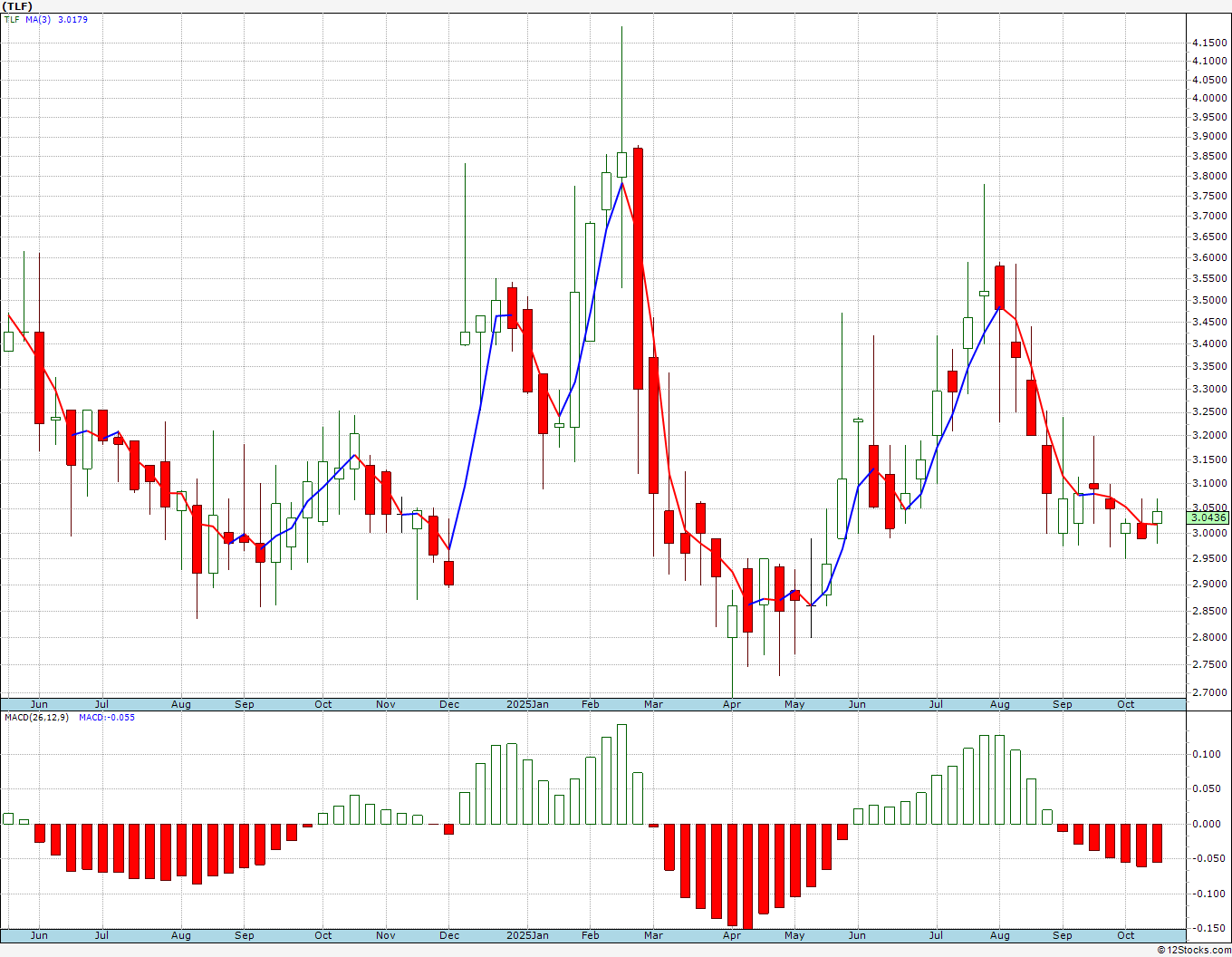Click the 2.8000 price axis label

tap(1210, 638)
